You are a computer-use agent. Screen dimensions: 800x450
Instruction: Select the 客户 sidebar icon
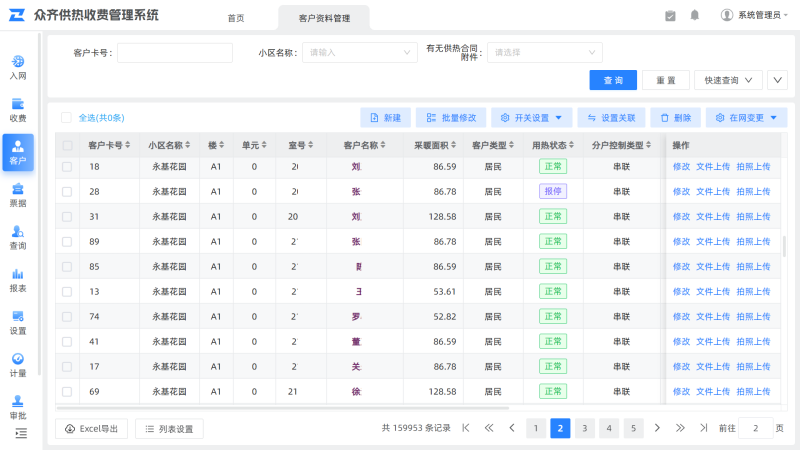pyautogui.click(x=18, y=152)
